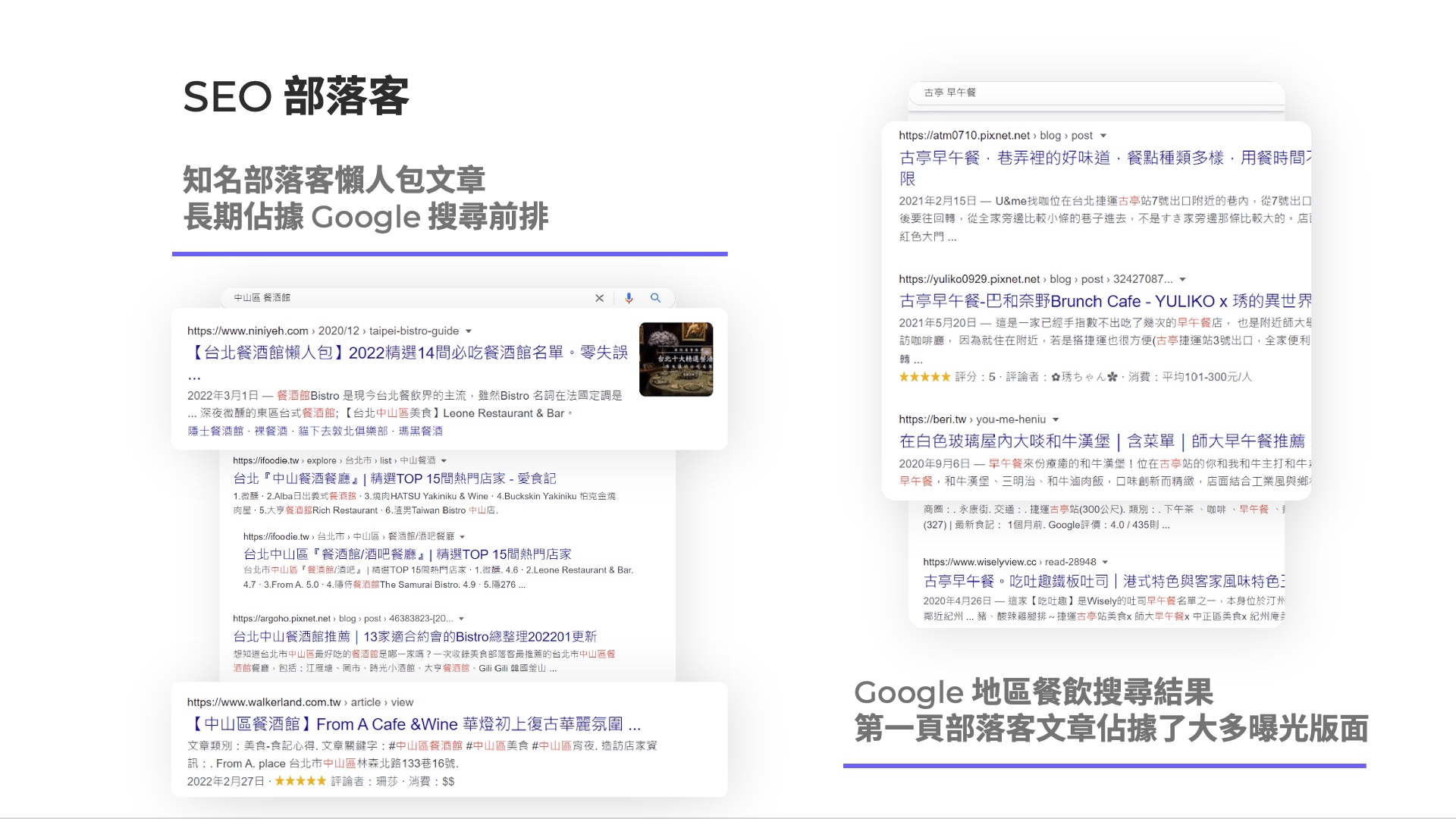Click the https://www.niniyeh.com URL text
This screenshot has height=819, width=1456.
[247, 331]
